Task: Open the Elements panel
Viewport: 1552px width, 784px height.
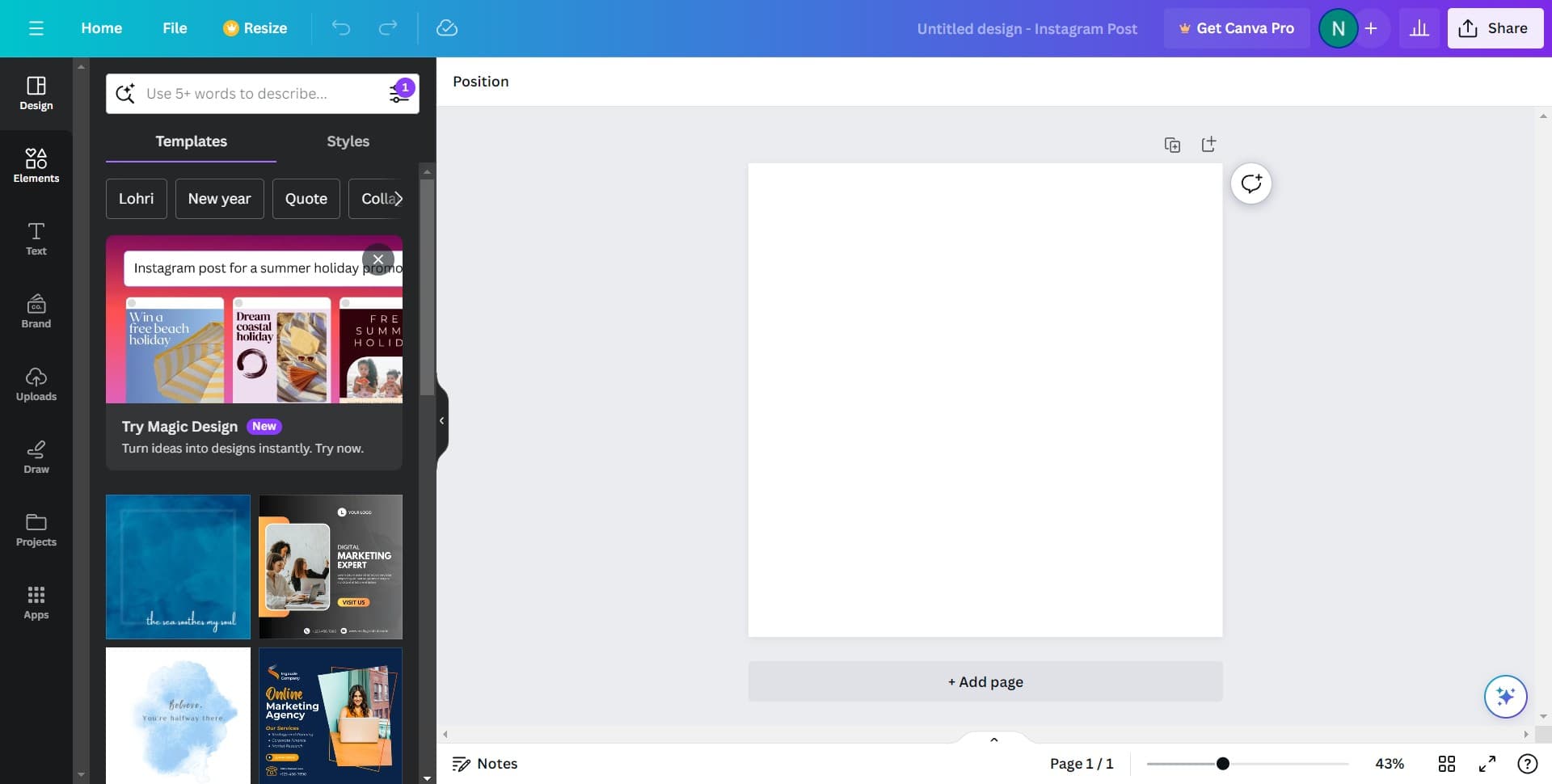Action: [x=36, y=166]
